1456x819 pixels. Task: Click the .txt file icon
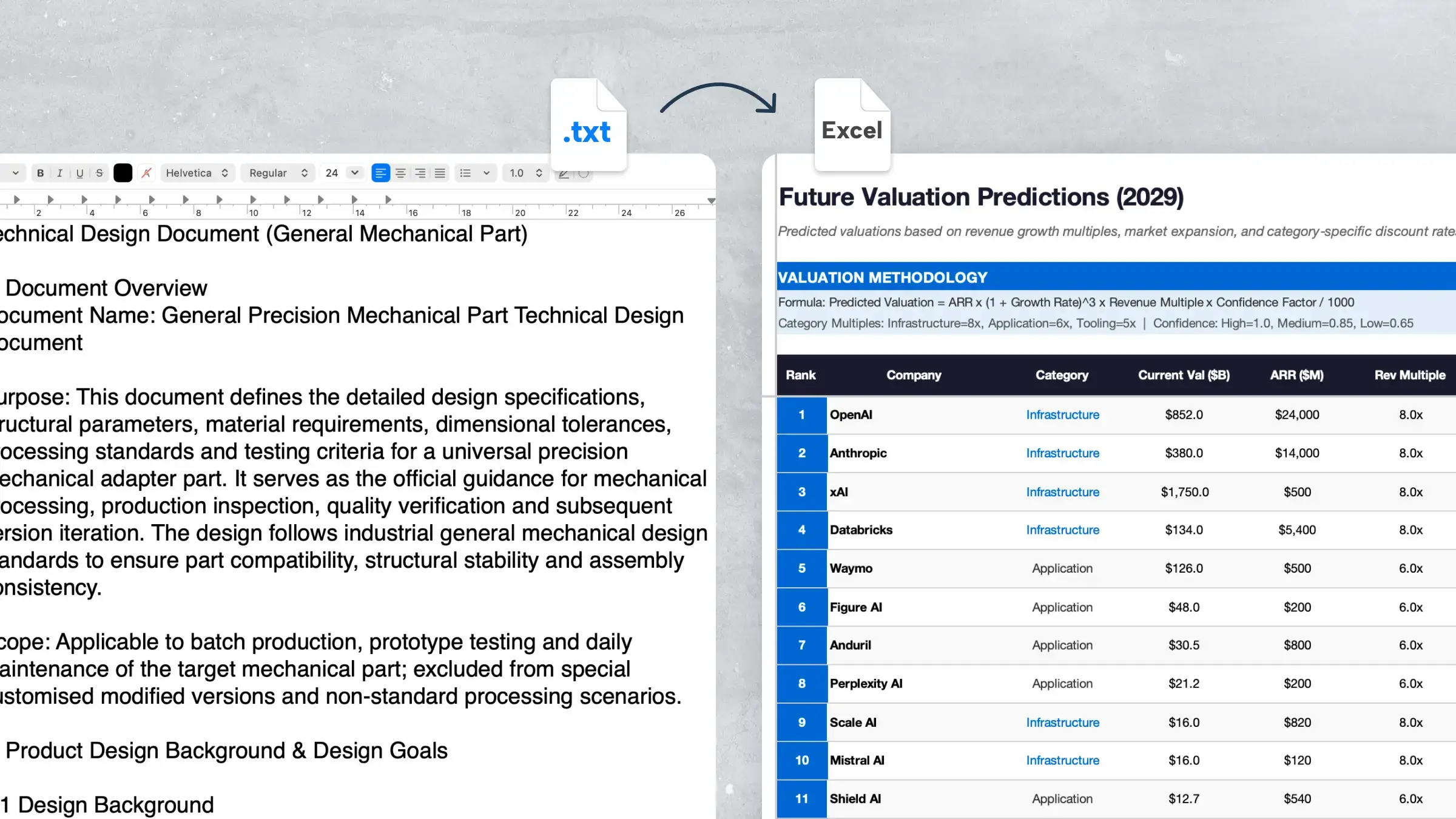[x=588, y=124]
